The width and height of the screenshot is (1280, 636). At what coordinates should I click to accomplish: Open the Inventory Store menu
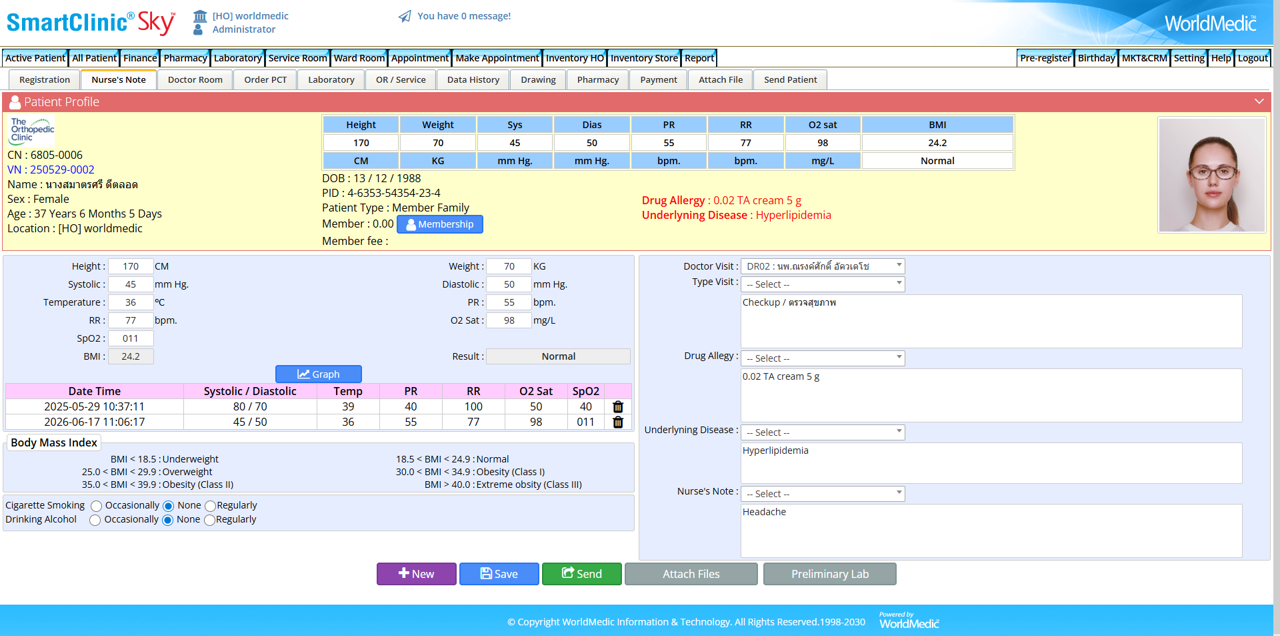(644, 58)
